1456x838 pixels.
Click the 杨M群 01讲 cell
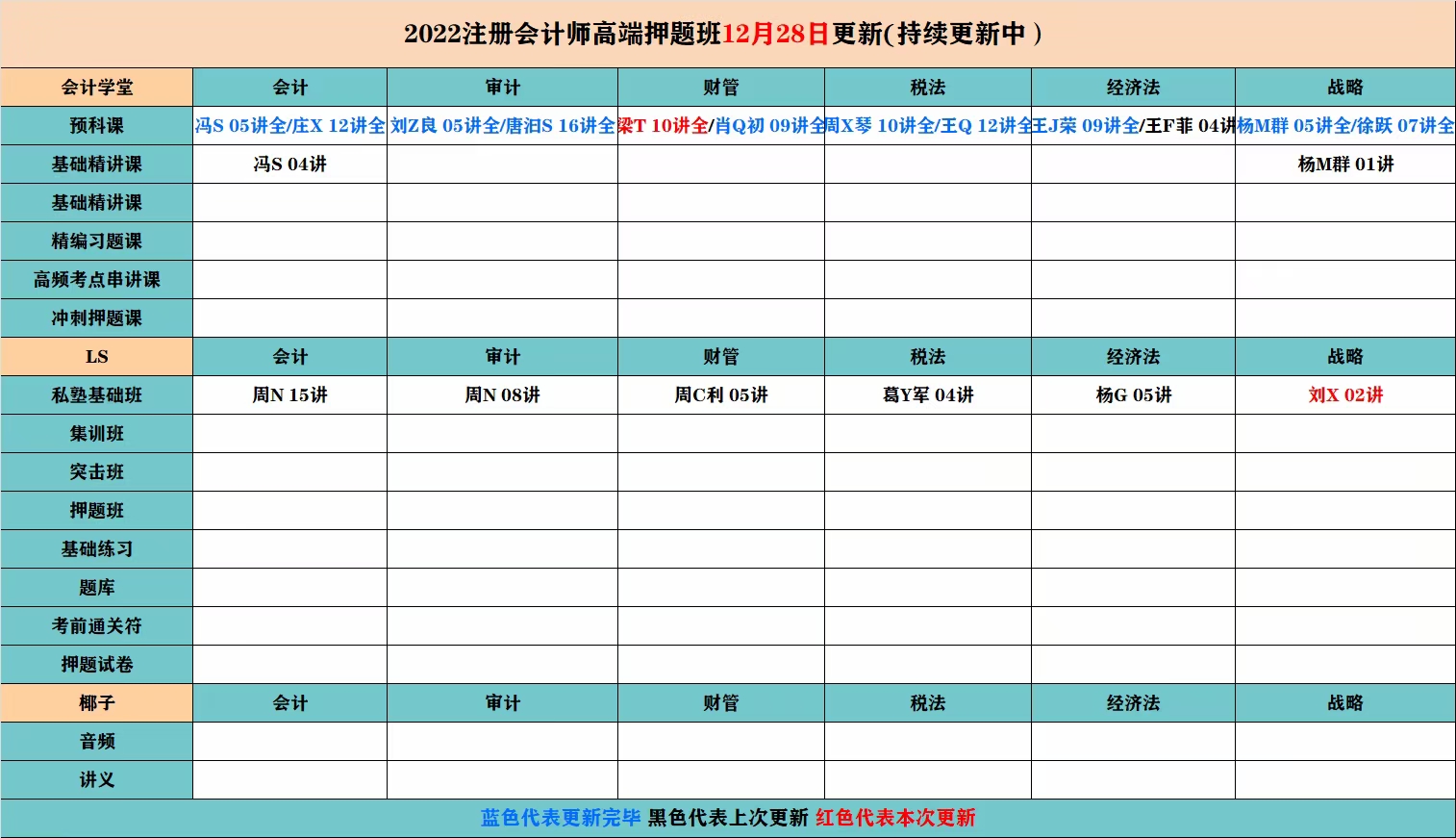click(x=1344, y=165)
